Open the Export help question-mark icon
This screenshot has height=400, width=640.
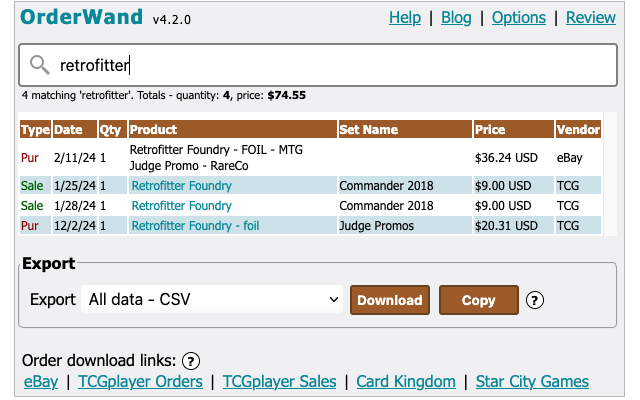[535, 300]
